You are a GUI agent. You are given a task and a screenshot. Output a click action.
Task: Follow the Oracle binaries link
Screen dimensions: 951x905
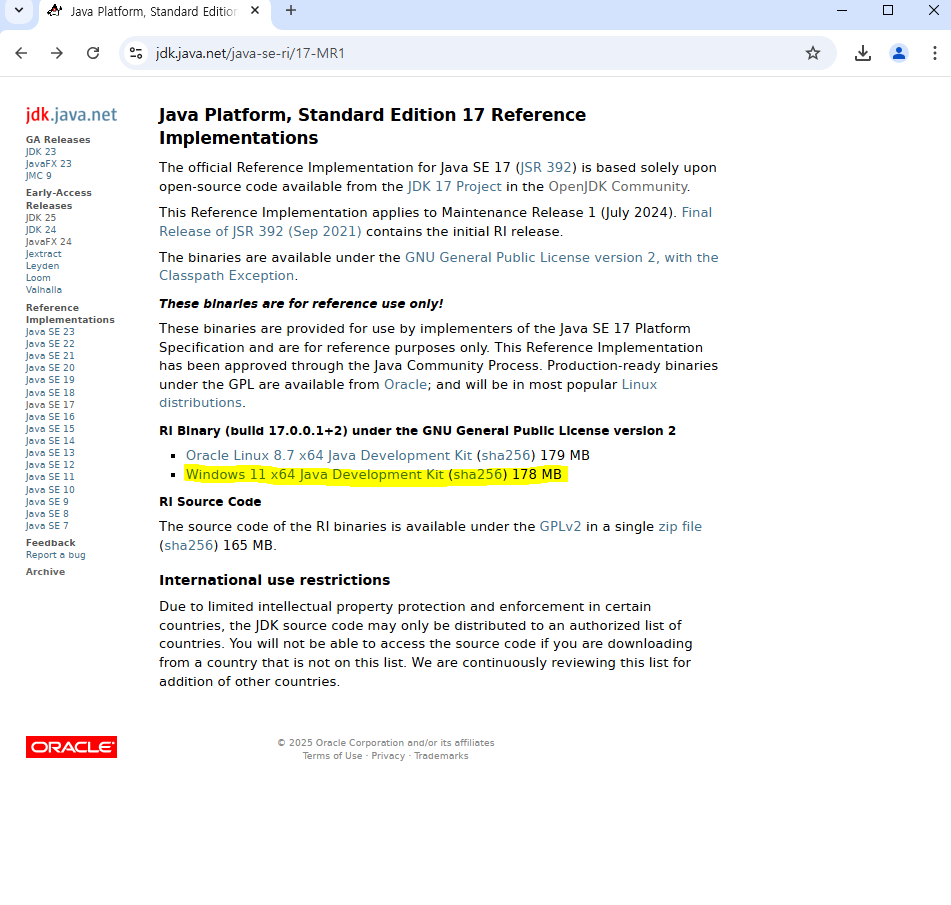coord(406,385)
